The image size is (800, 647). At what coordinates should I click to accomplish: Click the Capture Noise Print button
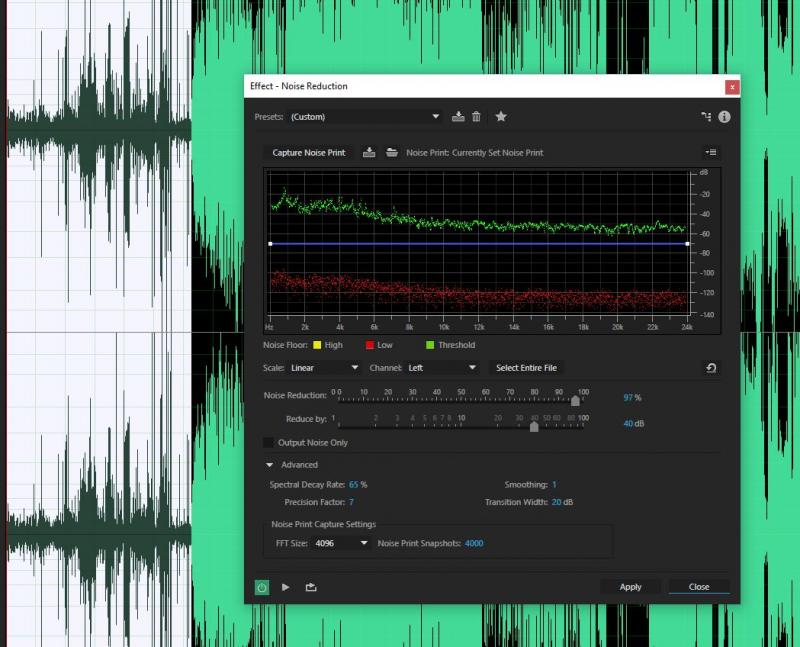pos(309,153)
